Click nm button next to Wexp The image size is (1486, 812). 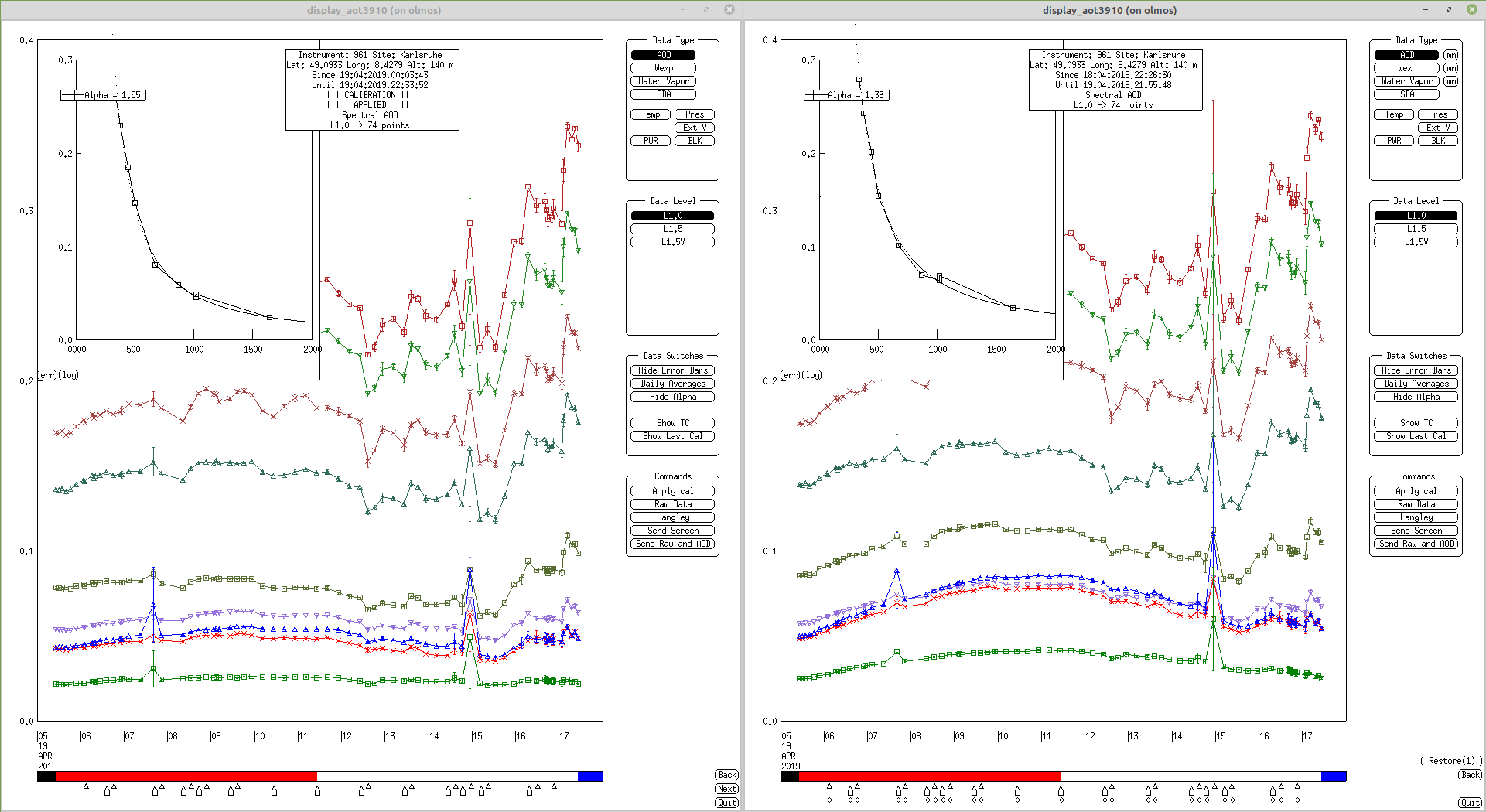click(x=1451, y=68)
